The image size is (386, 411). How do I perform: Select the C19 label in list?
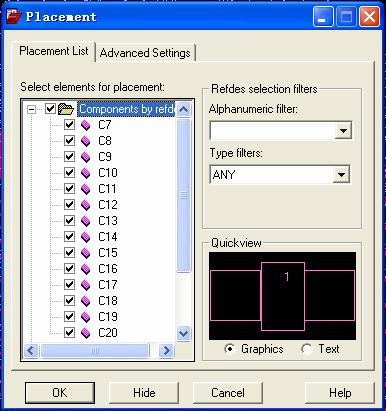[x=108, y=317]
